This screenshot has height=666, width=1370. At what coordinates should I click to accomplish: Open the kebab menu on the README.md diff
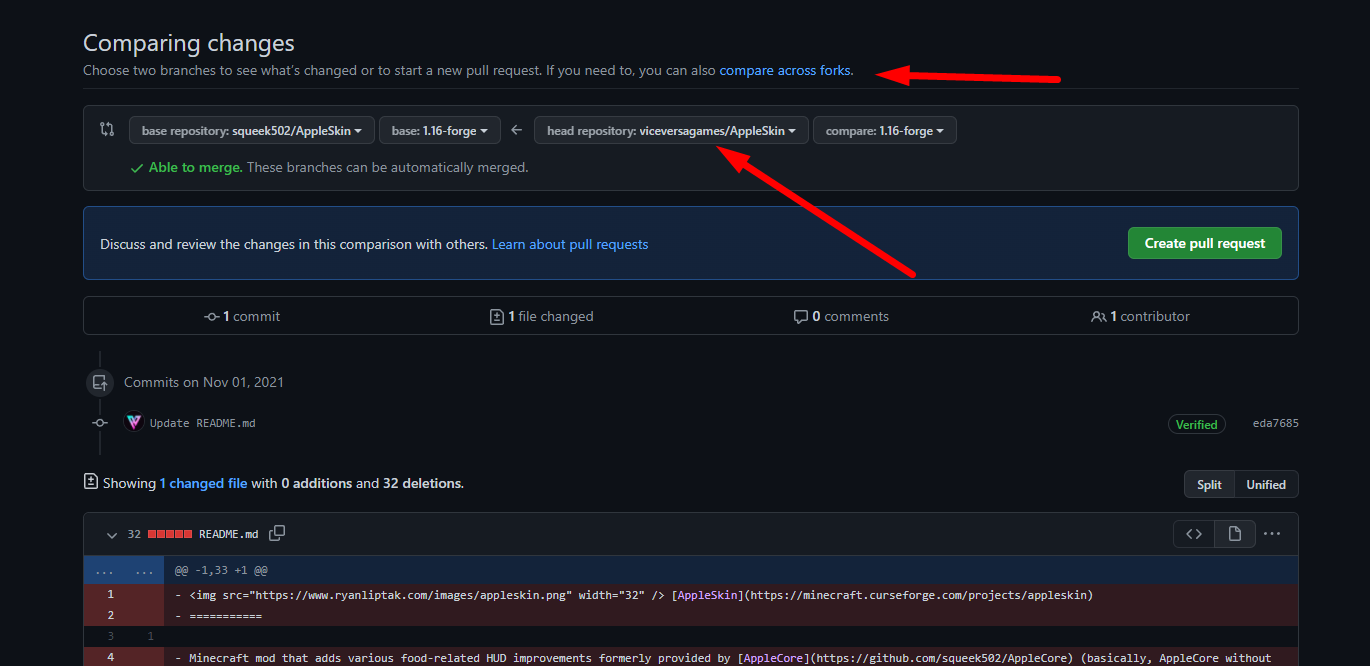click(x=1271, y=533)
